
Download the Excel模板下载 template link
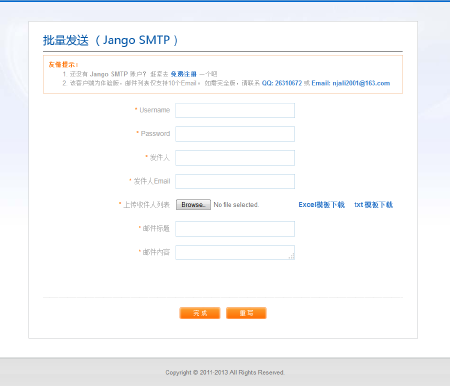(321, 205)
